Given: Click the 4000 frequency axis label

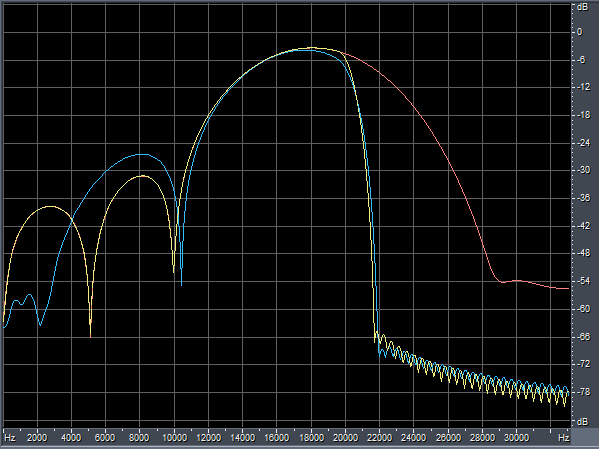Looking at the screenshot, I should point(71,438).
